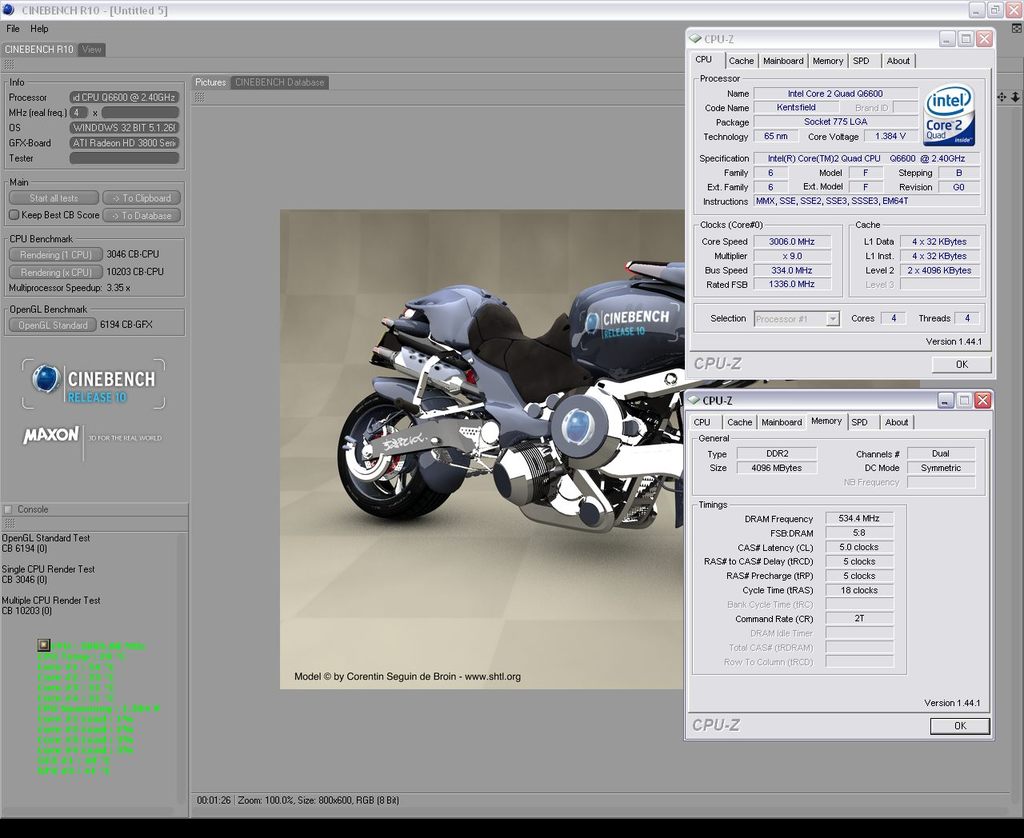Click the Core Speed value 3006.0 MHz
1024x838 pixels.
[792, 242]
